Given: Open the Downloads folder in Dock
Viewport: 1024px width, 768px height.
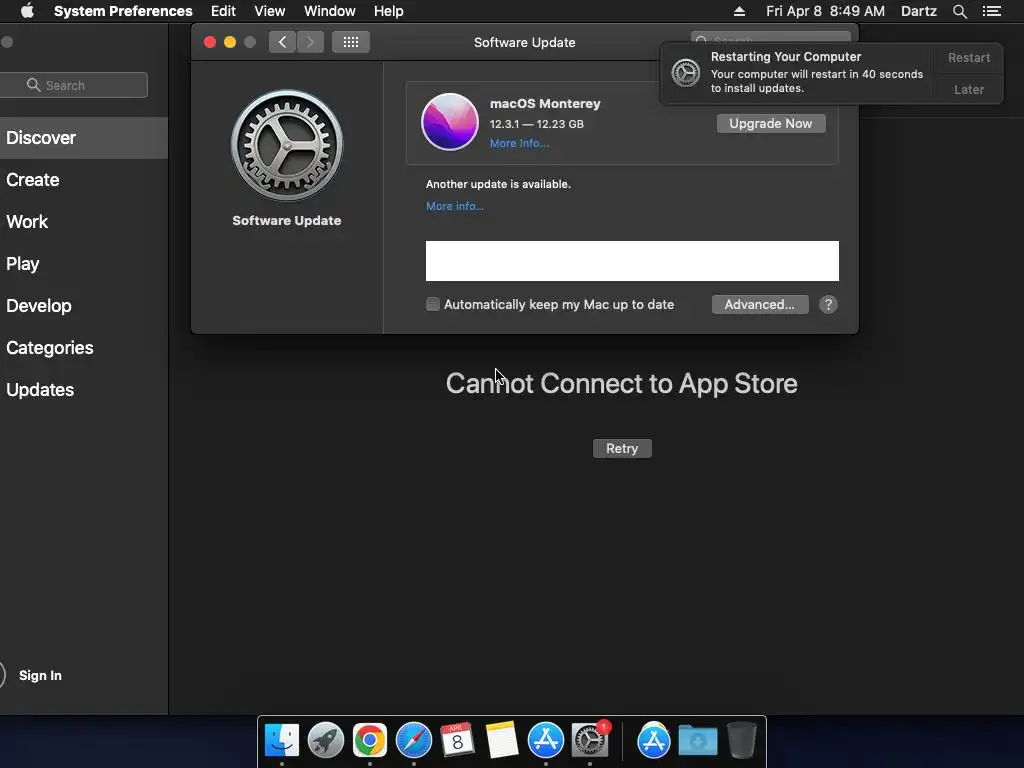Looking at the screenshot, I should (697, 741).
